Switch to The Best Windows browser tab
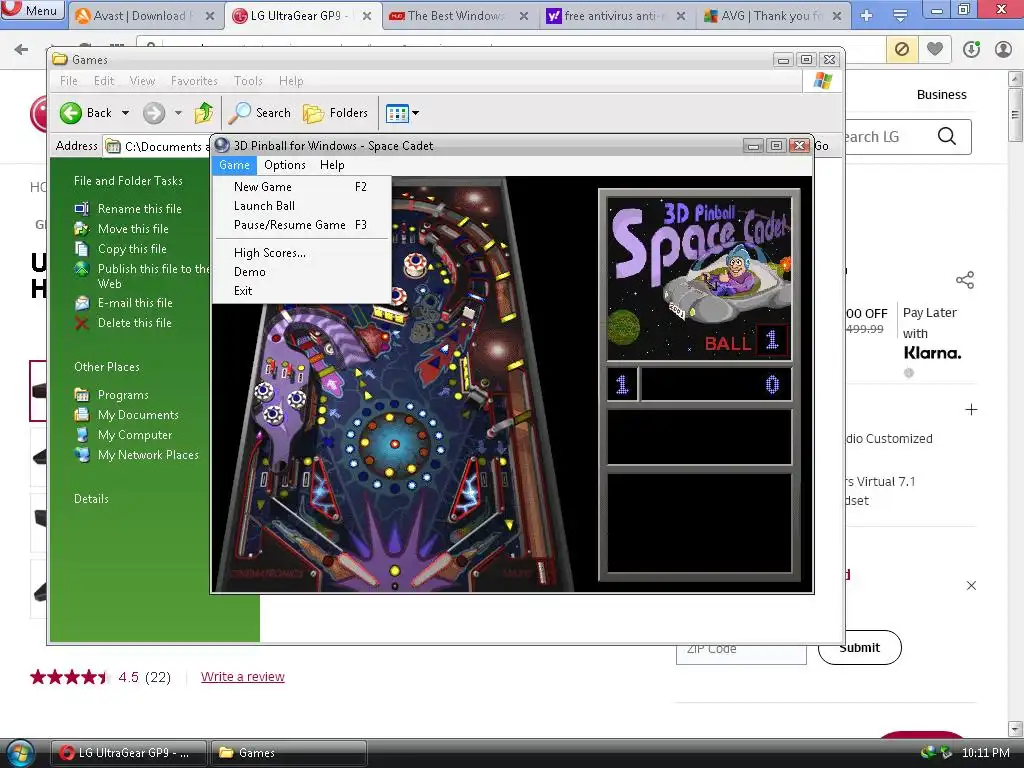Screen dimensions: 1024x768 [x=458, y=16]
